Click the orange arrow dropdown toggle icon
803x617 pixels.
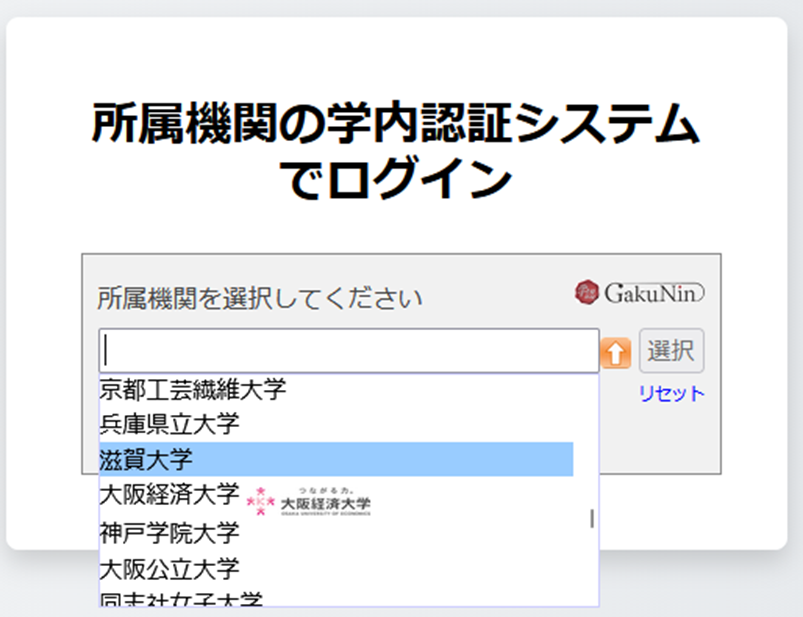(x=616, y=352)
